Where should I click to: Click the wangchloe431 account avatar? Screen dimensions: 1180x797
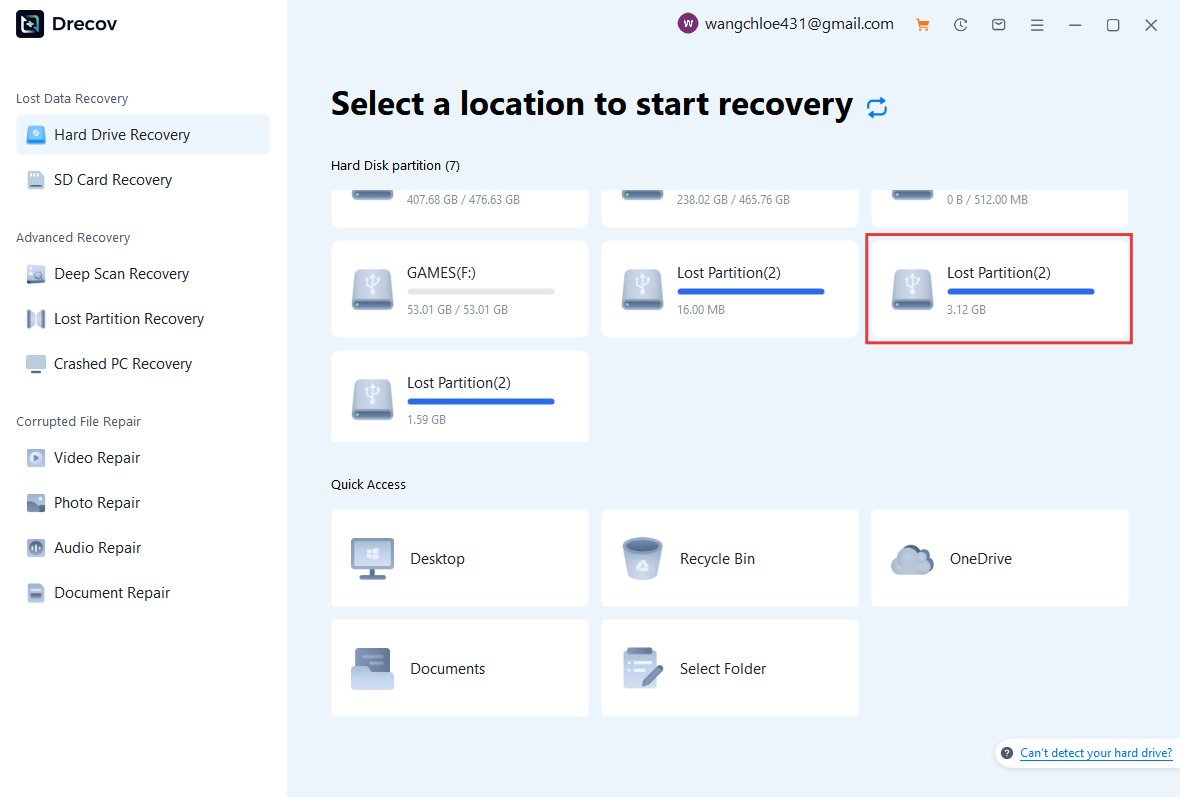click(x=688, y=23)
